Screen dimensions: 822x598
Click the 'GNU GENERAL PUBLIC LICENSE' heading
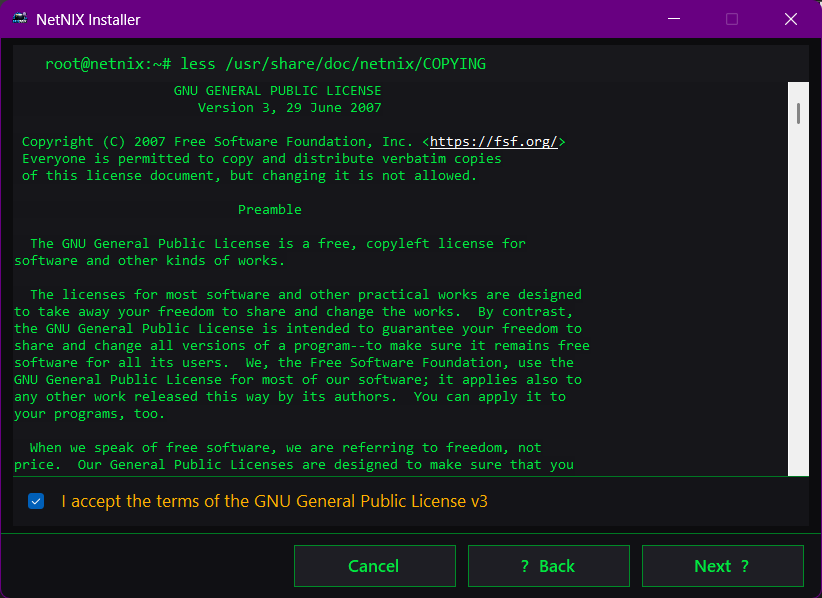(x=278, y=89)
